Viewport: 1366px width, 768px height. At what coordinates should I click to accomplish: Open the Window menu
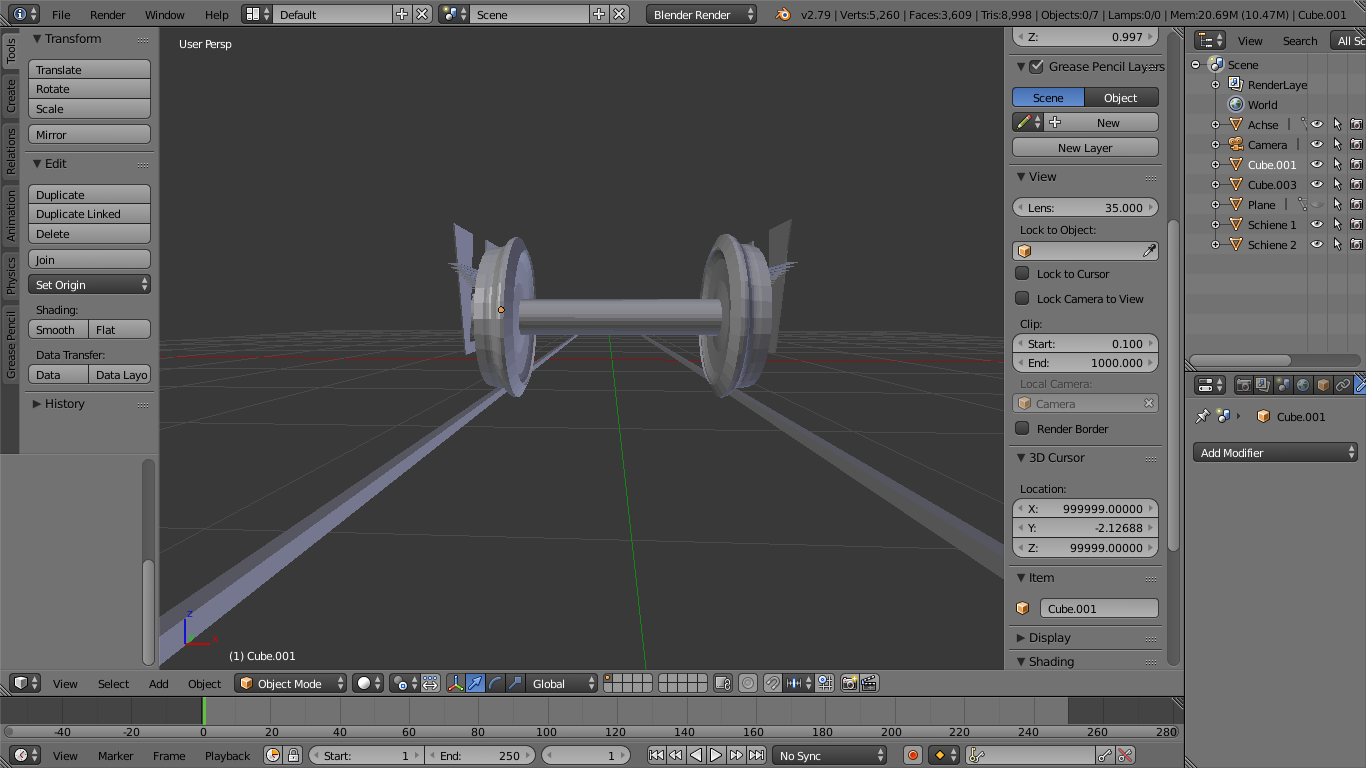(165, 15)
